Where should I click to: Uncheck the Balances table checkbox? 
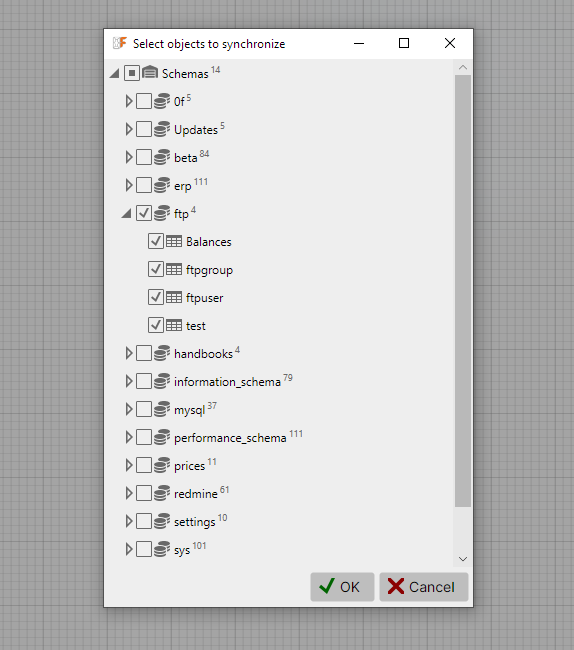[156, 241]
